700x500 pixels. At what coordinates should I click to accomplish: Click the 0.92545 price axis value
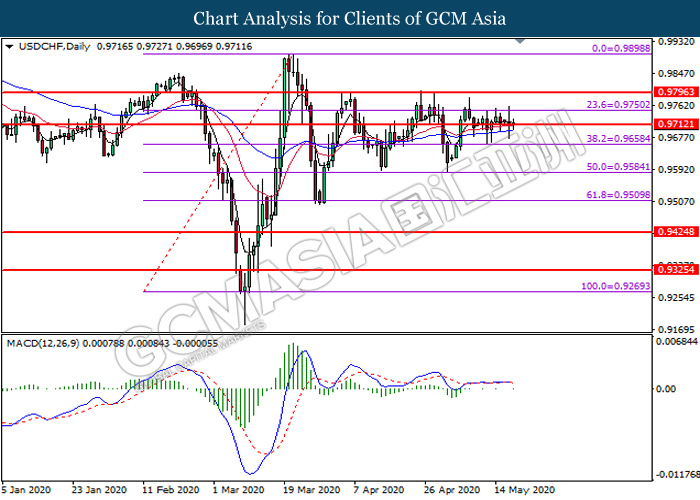coord(676,298)
